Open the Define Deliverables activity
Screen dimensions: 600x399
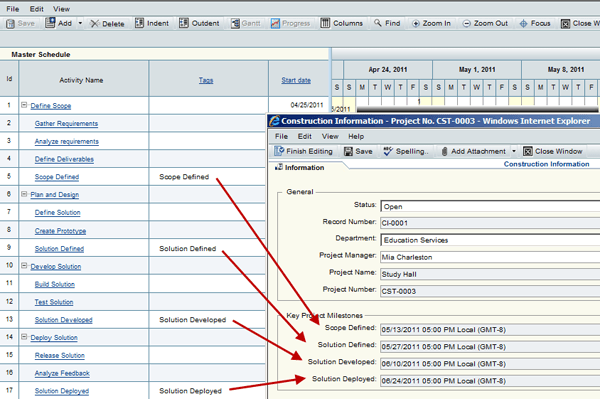pyautogui.click(x=64, y=159)
